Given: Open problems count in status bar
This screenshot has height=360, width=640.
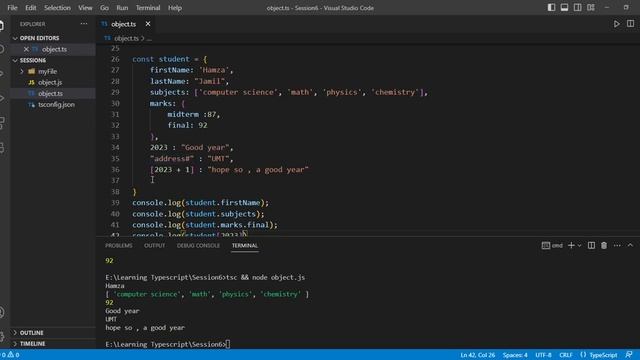Looking at the screenshot, I should click(x=10, y=355).
